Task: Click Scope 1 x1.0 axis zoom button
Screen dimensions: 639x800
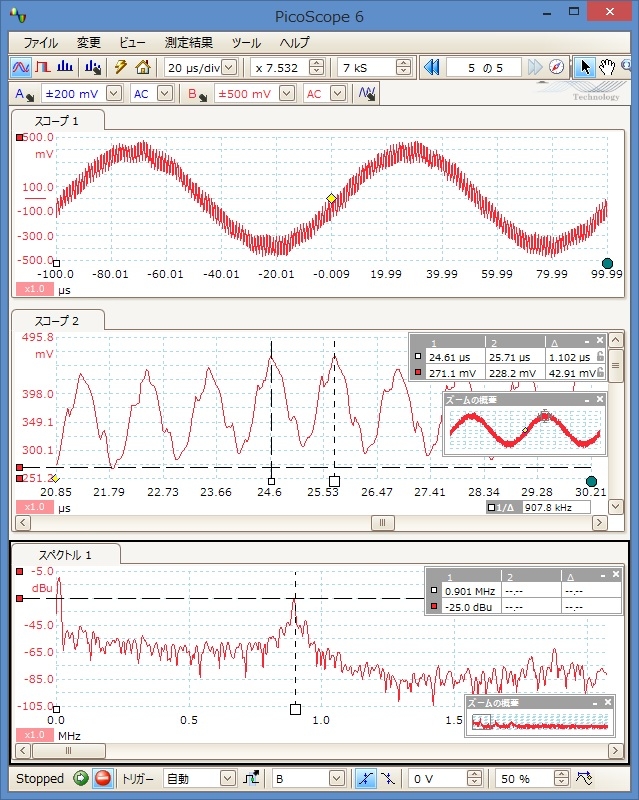Action: click(x=34, y=289)
